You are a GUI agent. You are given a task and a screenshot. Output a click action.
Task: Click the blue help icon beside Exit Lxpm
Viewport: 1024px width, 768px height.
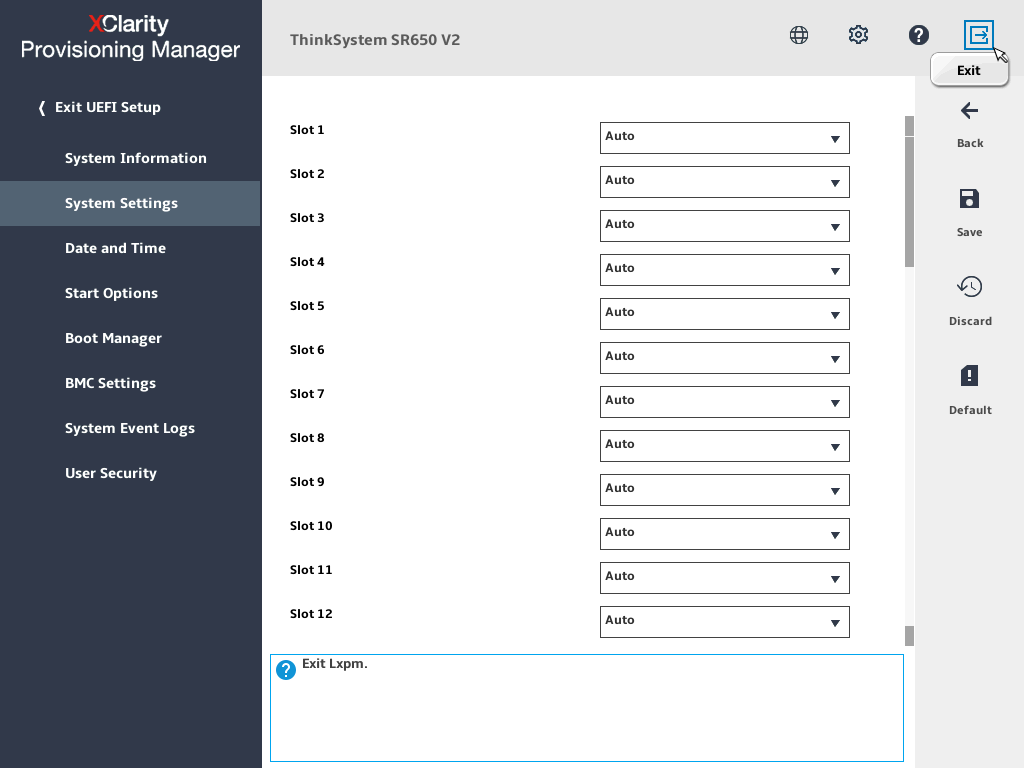pyautogui.click(x=285, y=670)
